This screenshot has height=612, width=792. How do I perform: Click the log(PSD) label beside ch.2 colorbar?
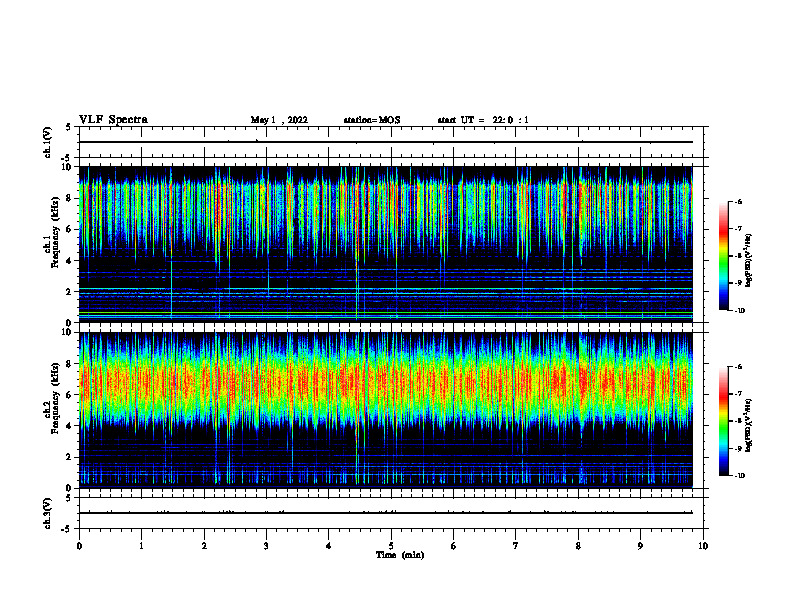749,425
